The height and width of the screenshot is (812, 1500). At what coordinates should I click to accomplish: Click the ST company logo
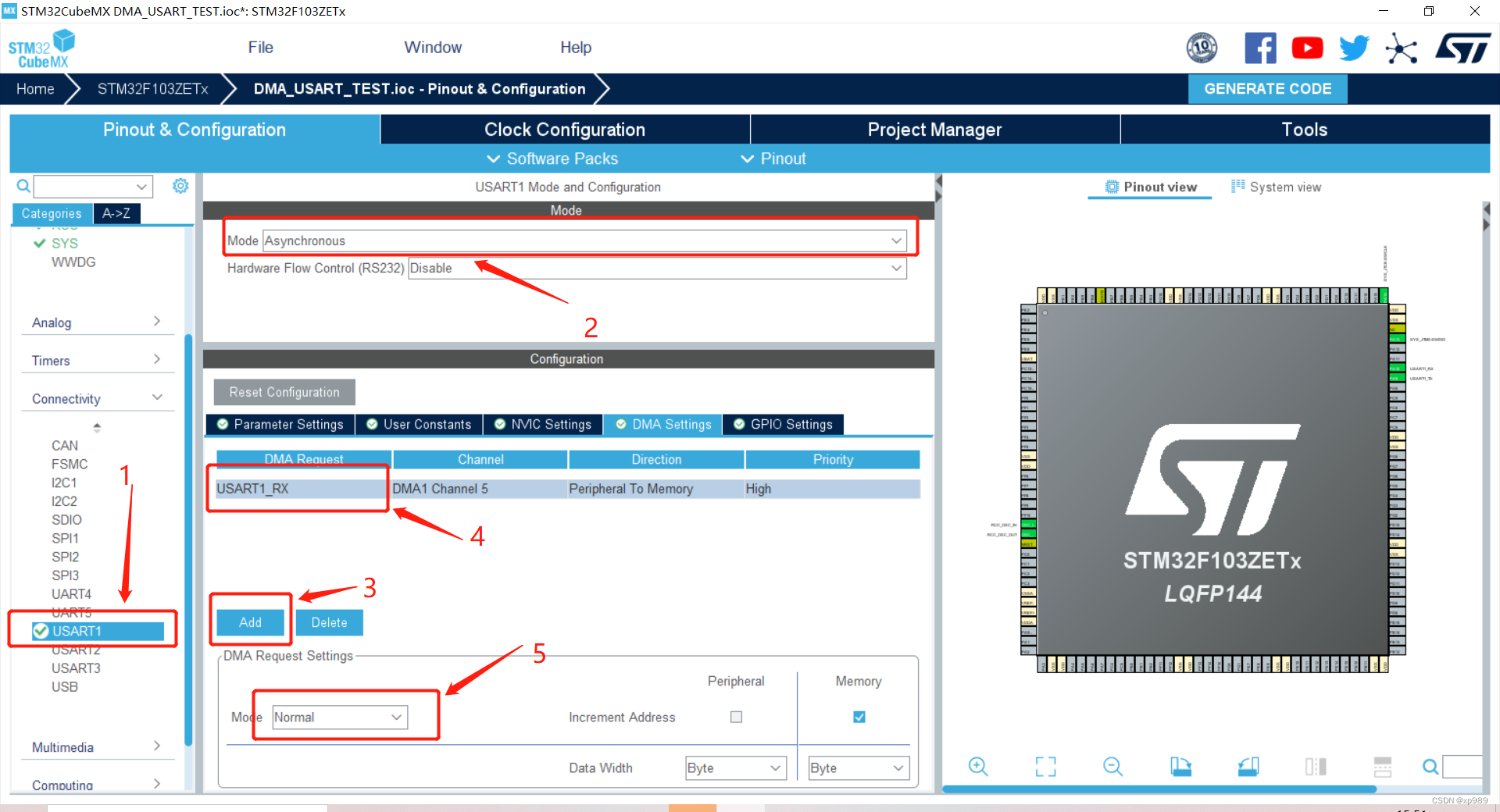click(x=1462, y=47)
